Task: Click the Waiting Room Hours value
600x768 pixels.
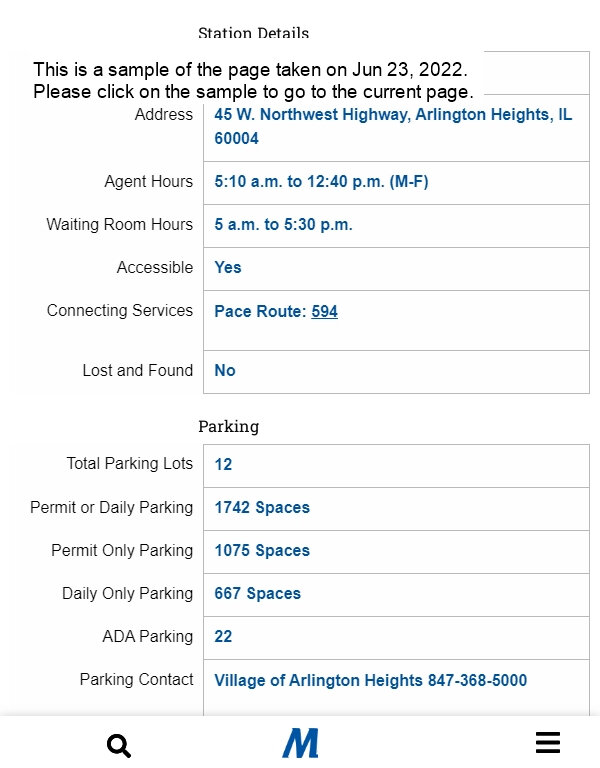Action: click(283, 225)
